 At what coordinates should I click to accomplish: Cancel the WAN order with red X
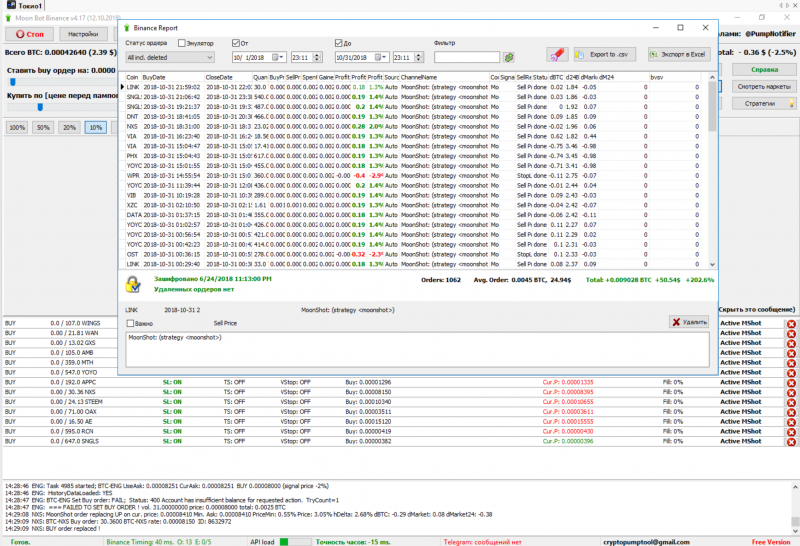point(791,333)
